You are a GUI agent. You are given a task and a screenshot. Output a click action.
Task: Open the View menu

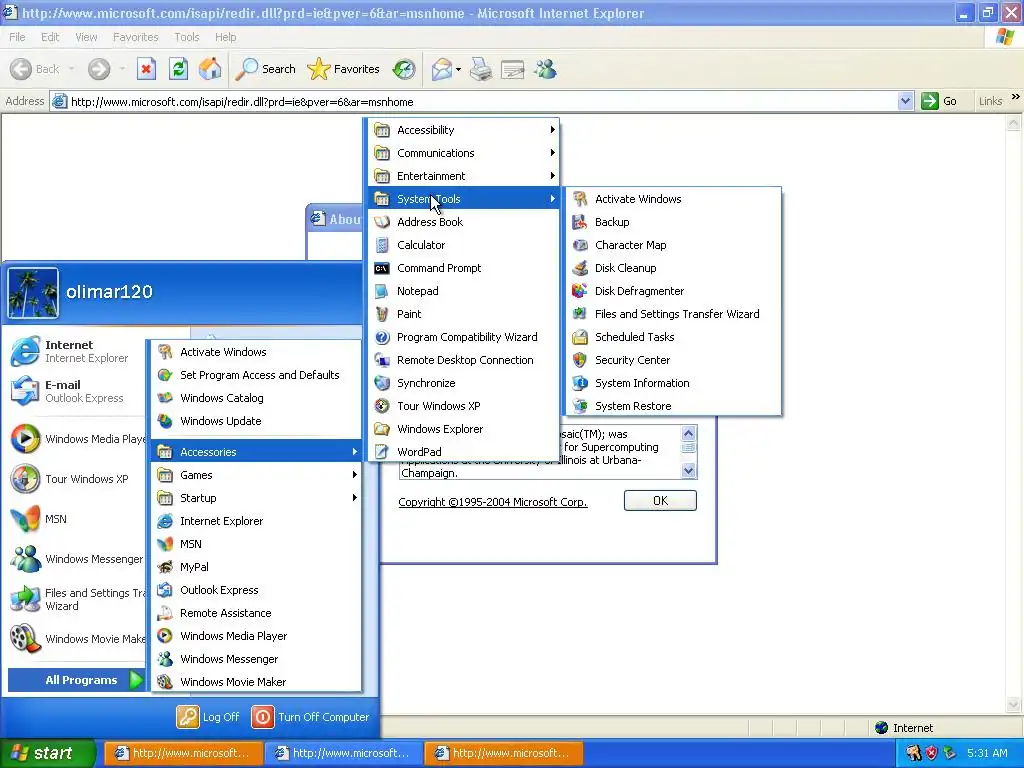pyautogui.click(x=86, y=37)
